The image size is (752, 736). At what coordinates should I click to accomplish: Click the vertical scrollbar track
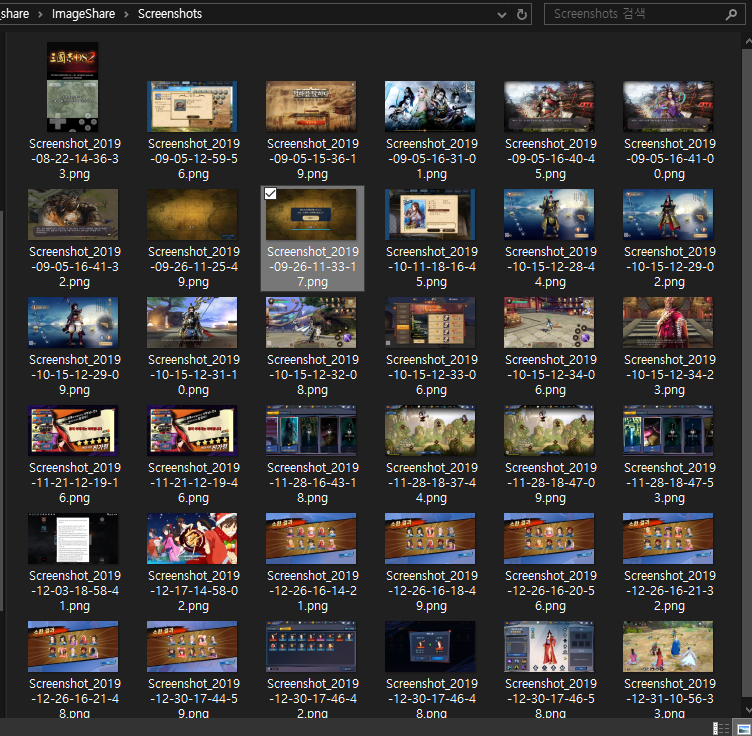click(748, 374)
